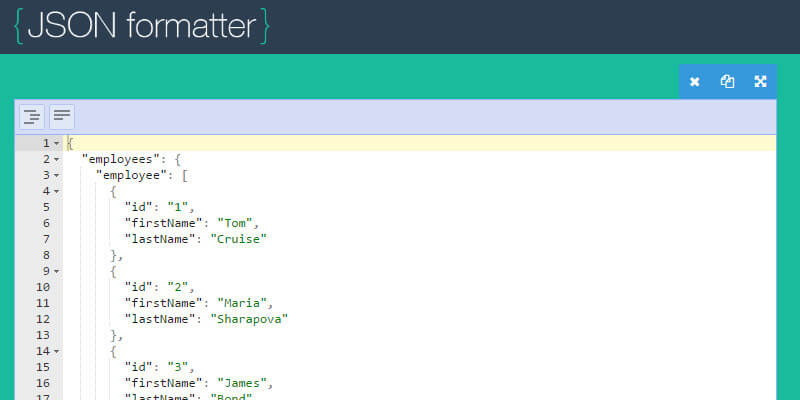Click the copy to clipboard icon
Image resolution: width=800 pixels, height=400 pixels.
coord(728,82)
